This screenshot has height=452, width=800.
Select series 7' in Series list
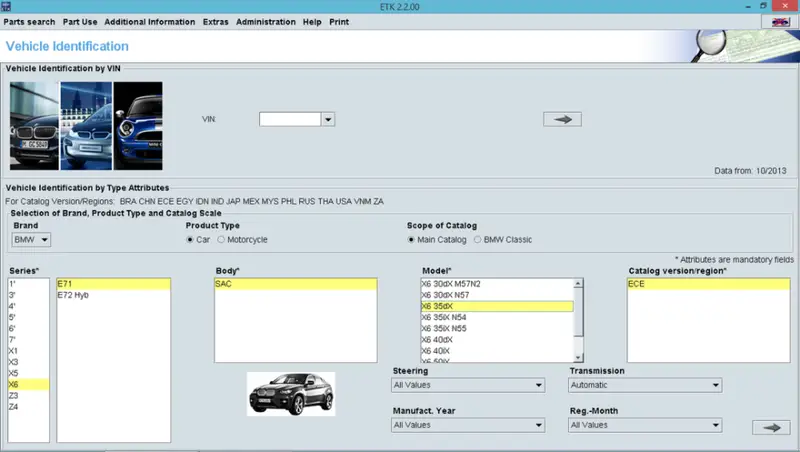[29, 340]
